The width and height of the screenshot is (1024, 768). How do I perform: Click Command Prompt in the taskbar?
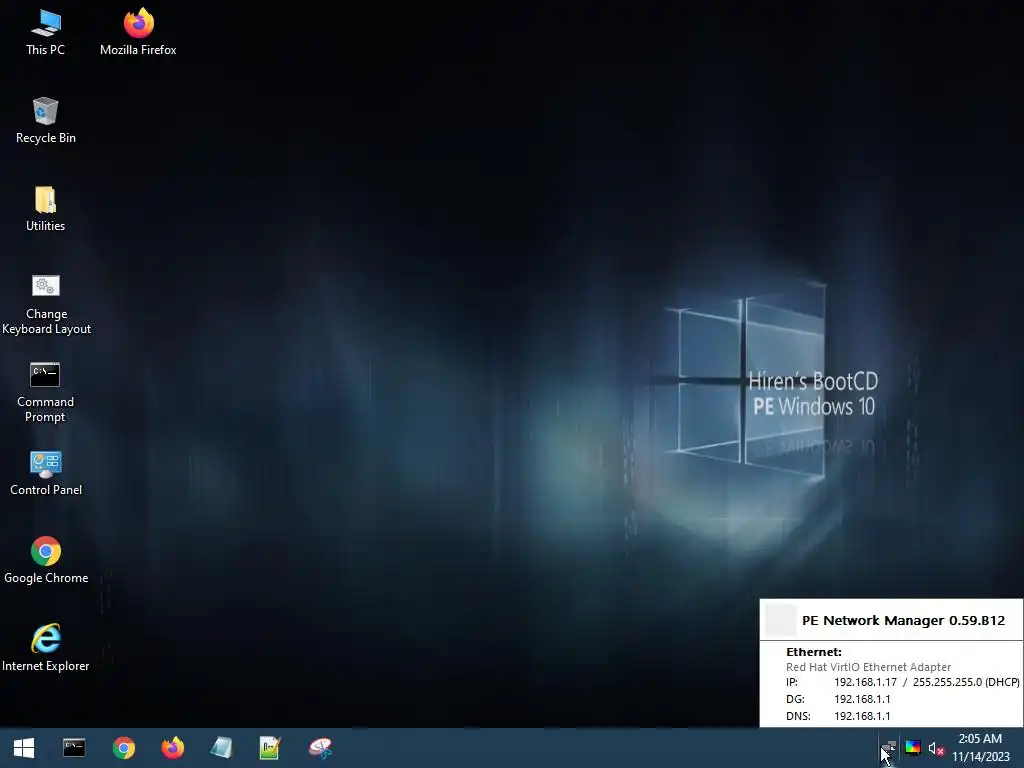click(x=74, y=748)
